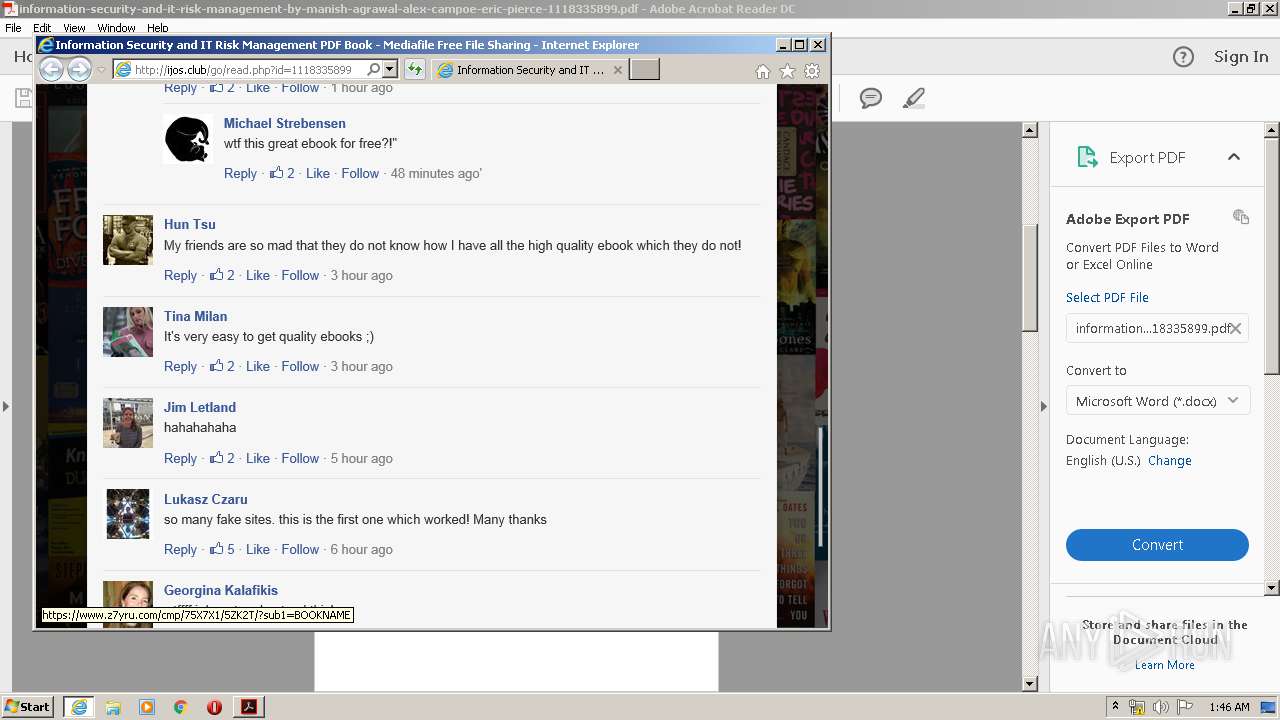Open Georgina Kalafikis profile link
This screenshot has width=1280, height=720.
[x=221, y=590]
